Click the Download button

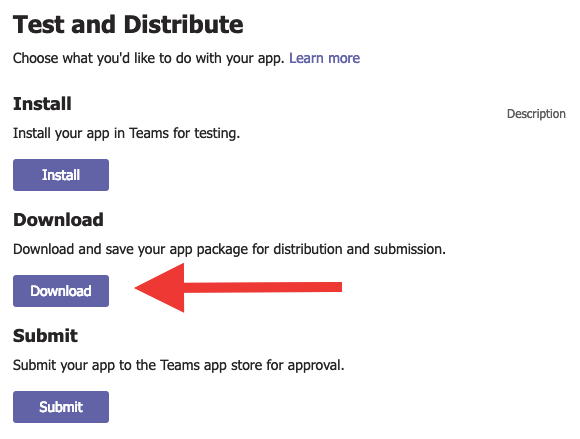click(x=61, y=291)
